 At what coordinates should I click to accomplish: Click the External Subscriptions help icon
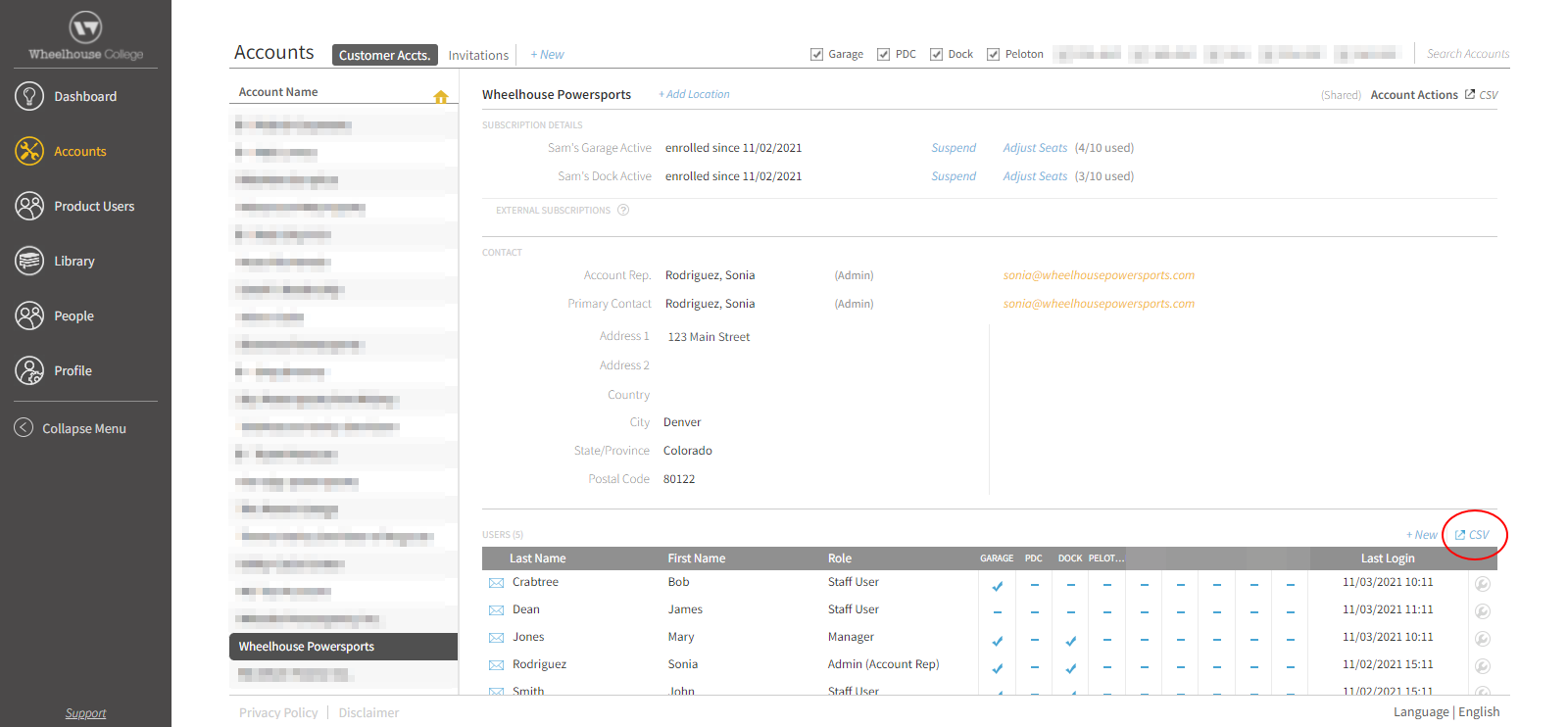[623, 210]
